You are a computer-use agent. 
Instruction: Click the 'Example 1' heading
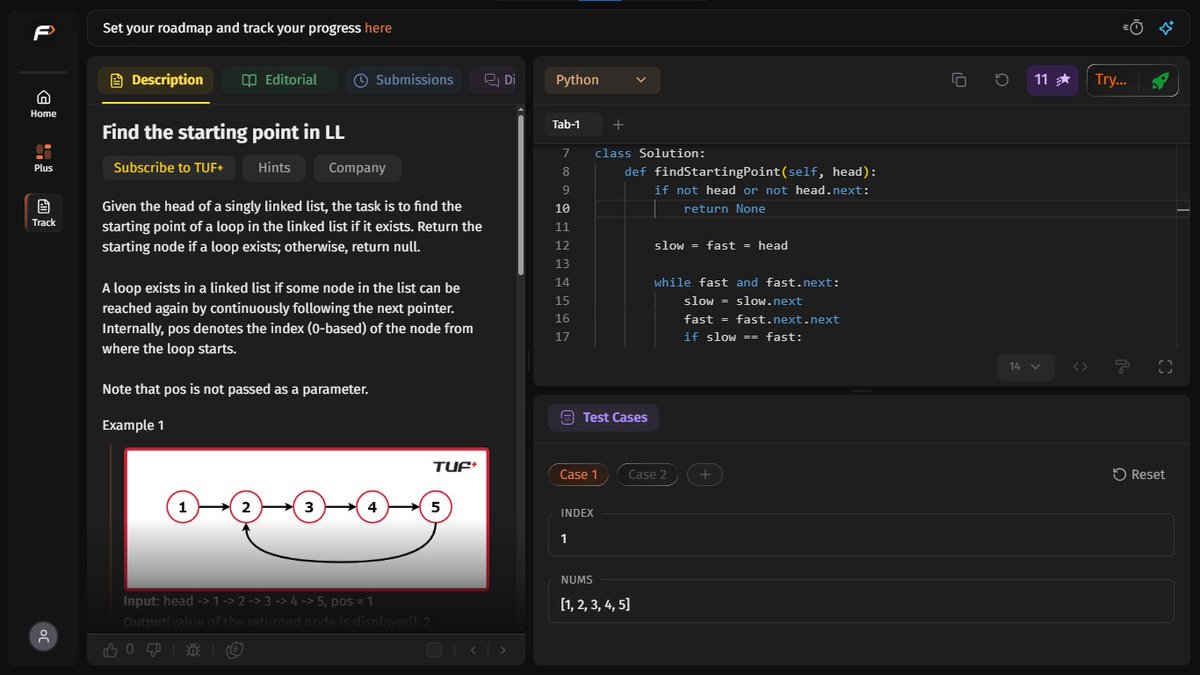coord(133,425)
